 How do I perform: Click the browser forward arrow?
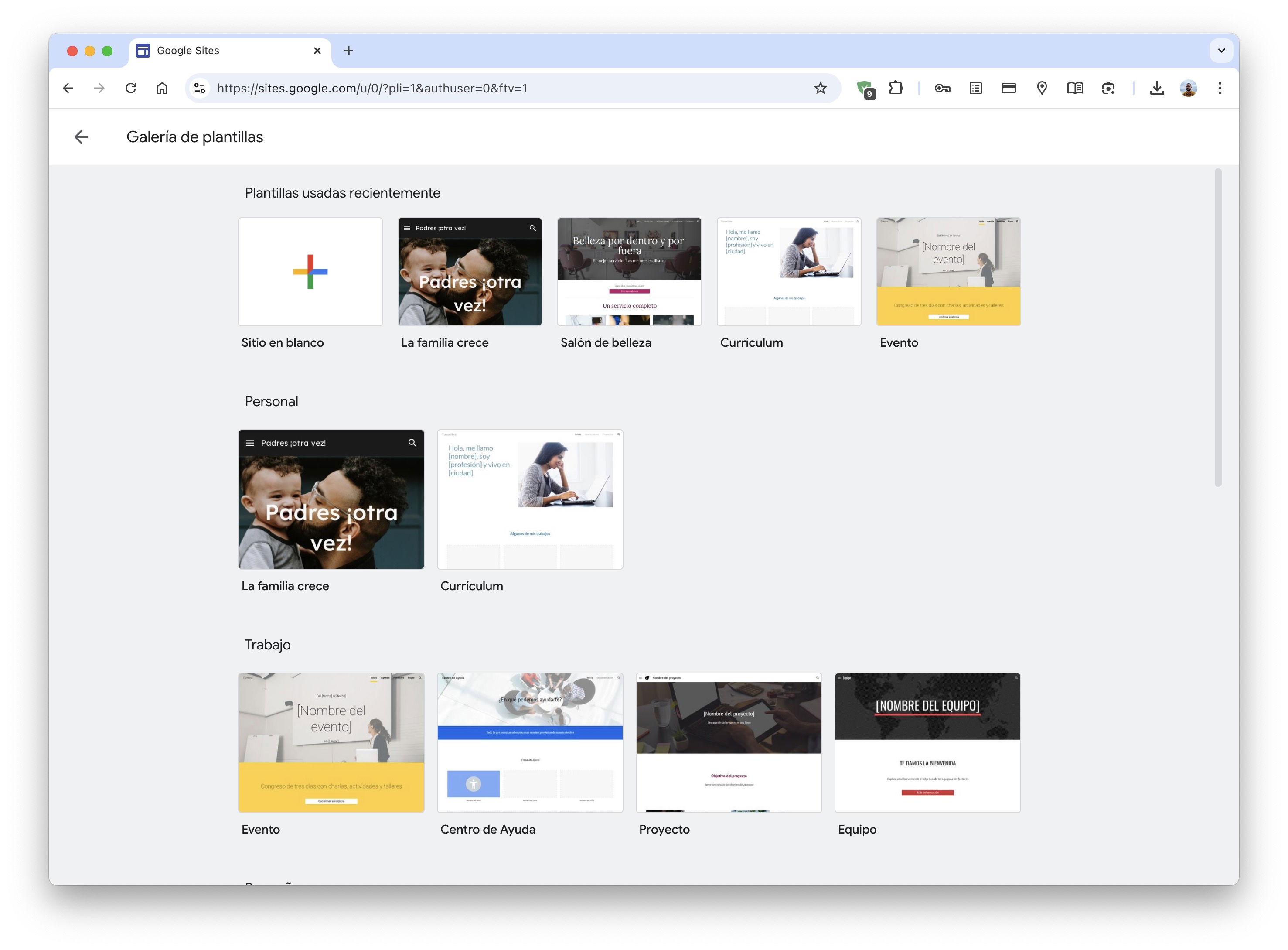click(x=99, y=88)
